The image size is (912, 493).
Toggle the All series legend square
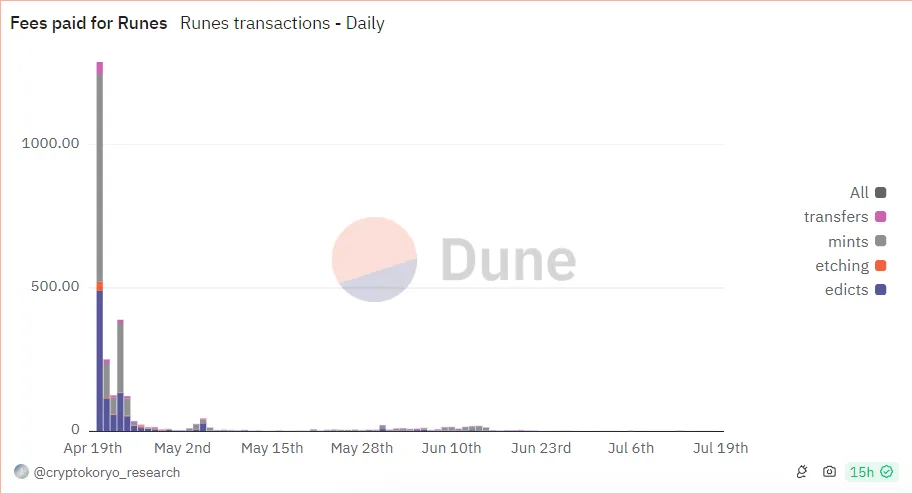pos(881,192)
